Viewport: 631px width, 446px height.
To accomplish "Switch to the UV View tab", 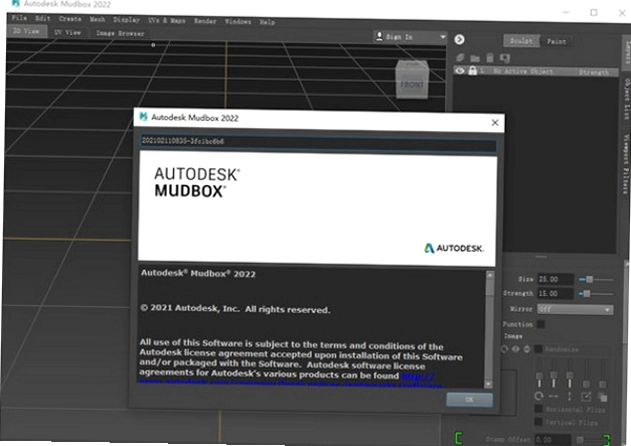I will click(68, 32).
